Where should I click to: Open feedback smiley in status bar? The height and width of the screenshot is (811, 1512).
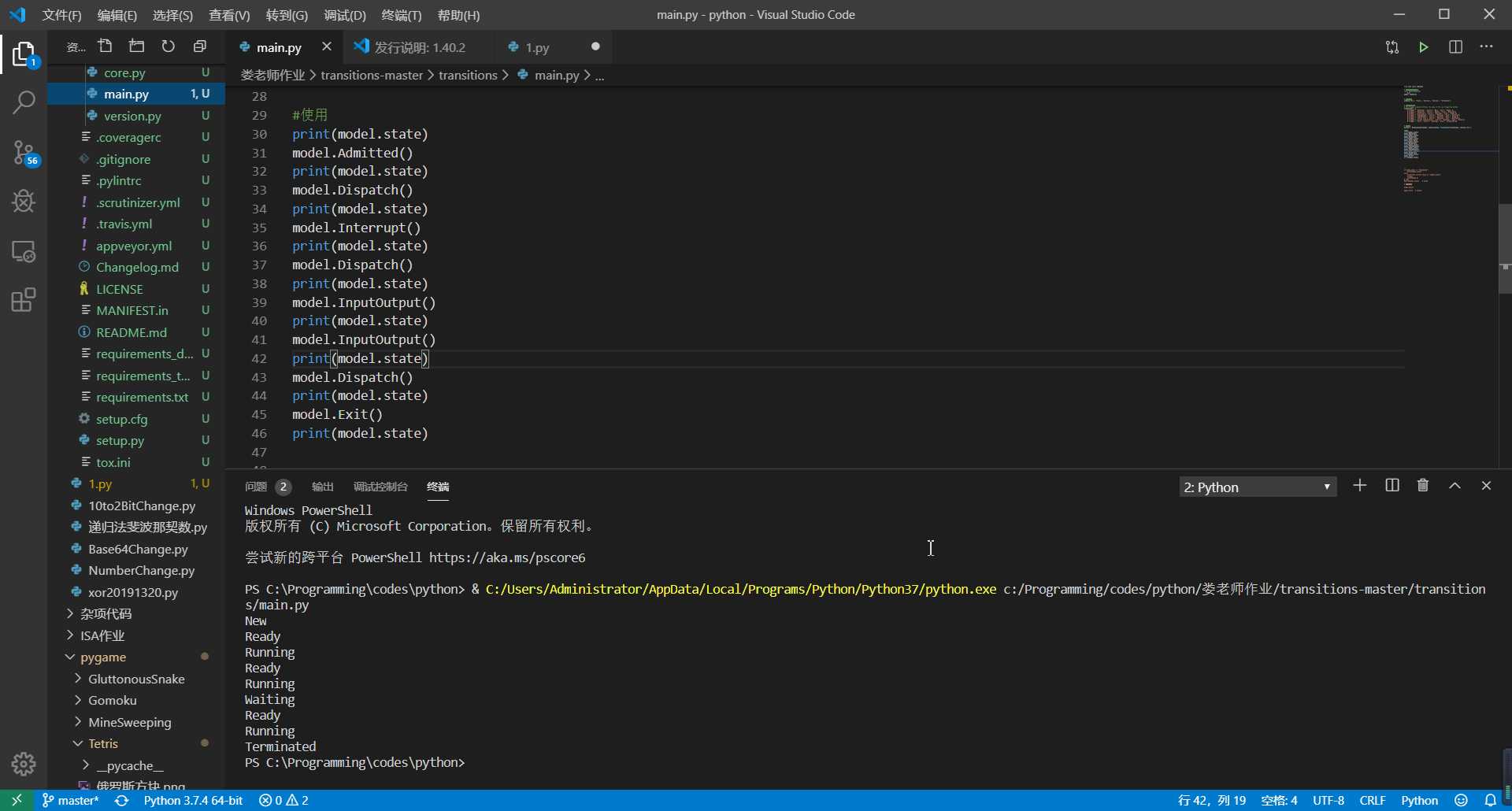tap(1461, 800)
